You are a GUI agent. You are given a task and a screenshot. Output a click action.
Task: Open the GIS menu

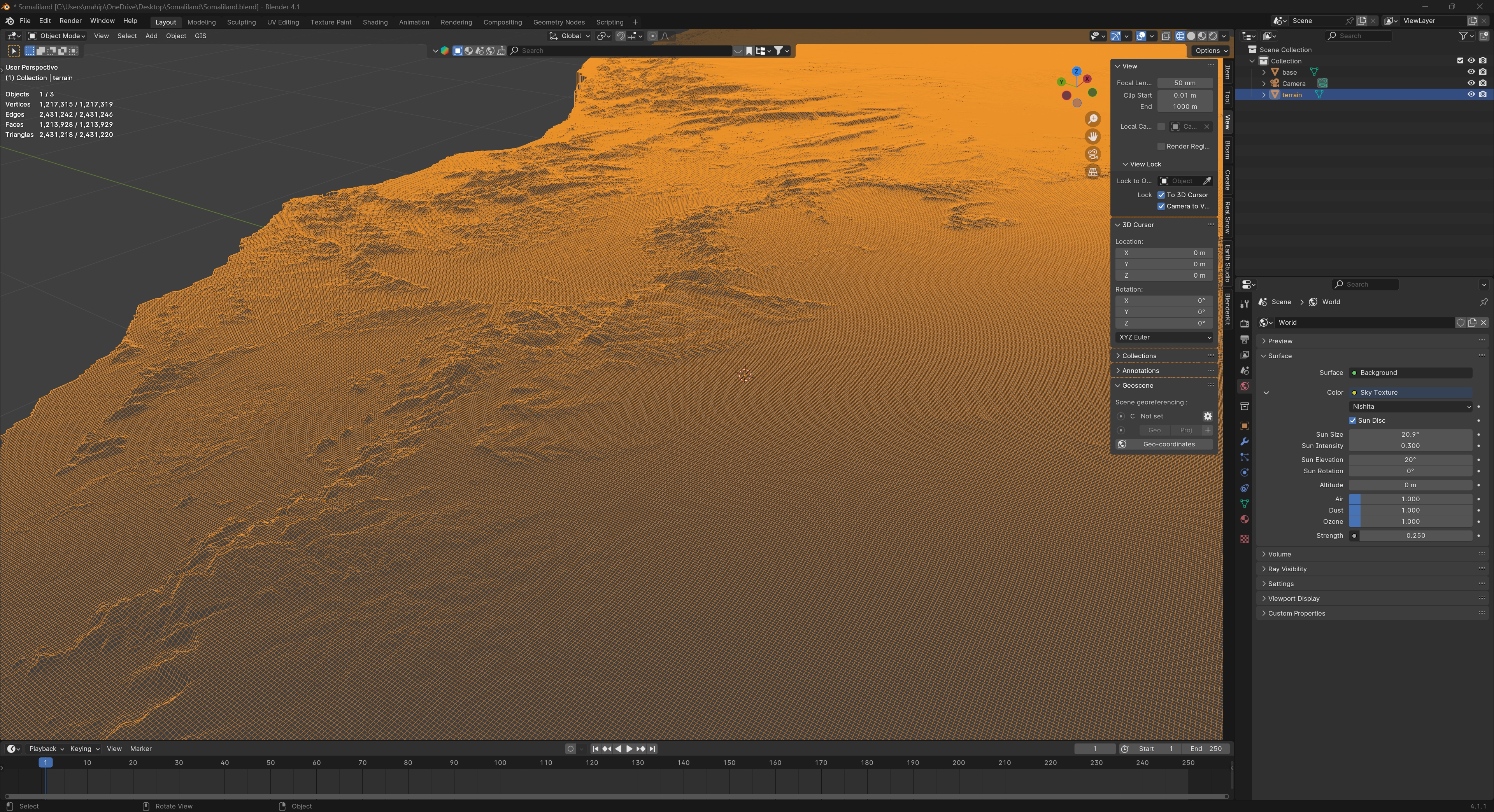200,36
